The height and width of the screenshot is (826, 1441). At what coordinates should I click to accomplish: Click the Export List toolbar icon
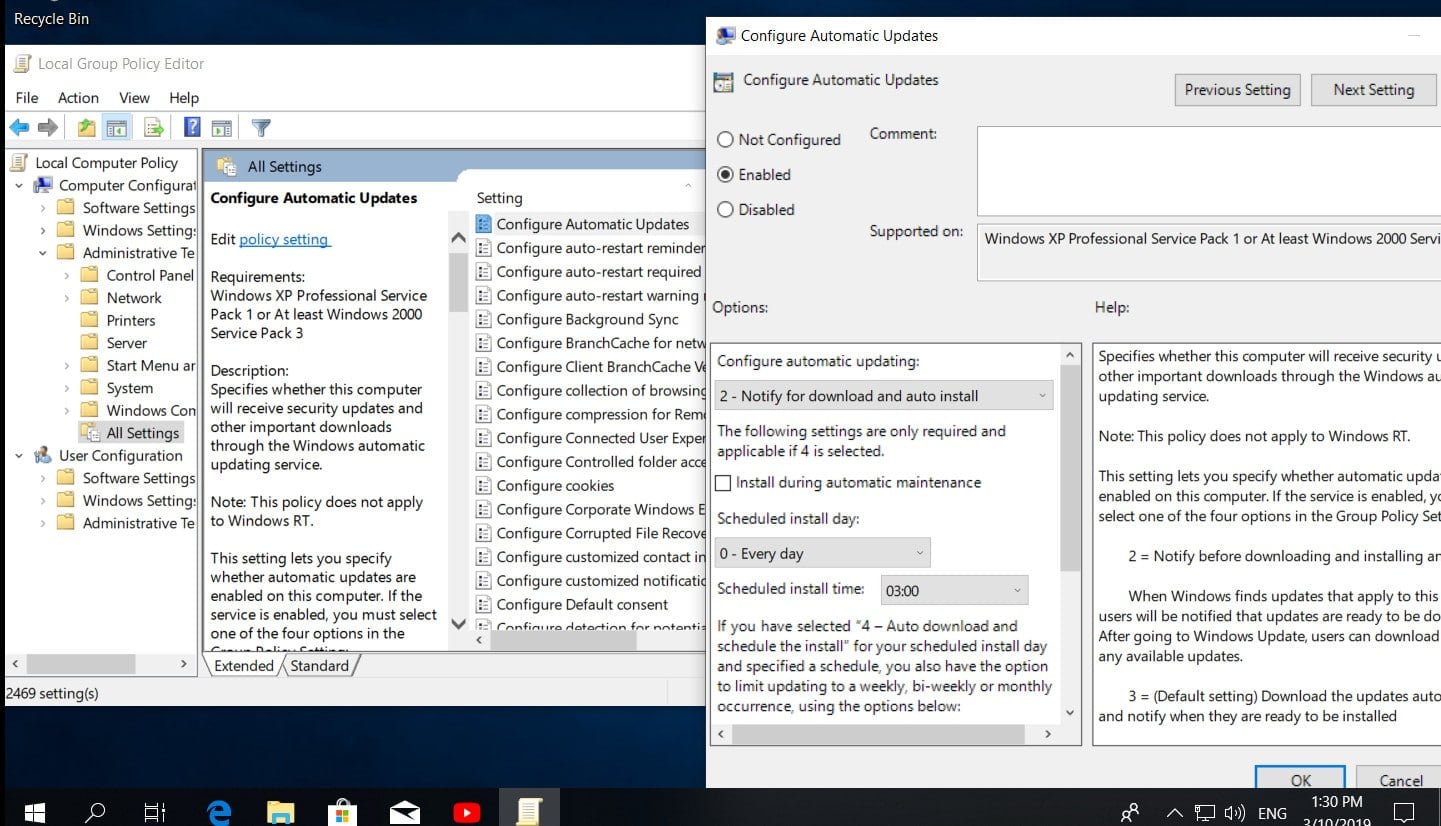(x=154, y=128)
